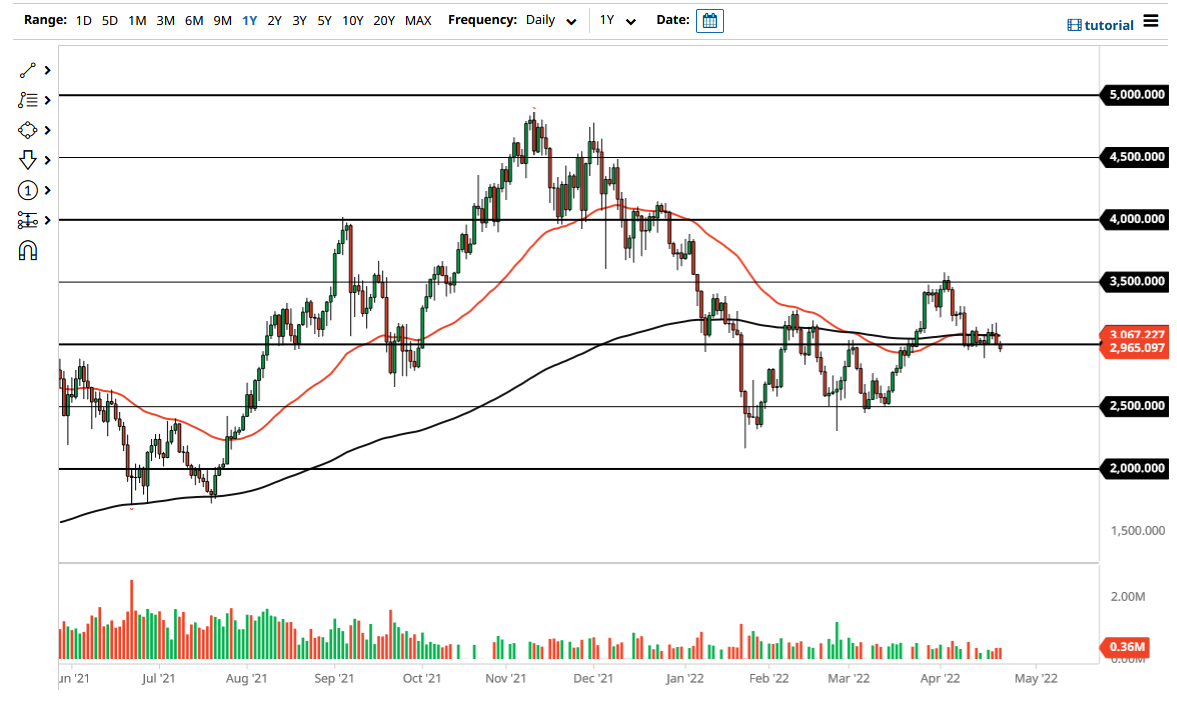Image resolution: width=1177 pixels, height=705 pixels.
Task: Open the 1Y period dropdown
Action: pos(618,20)
